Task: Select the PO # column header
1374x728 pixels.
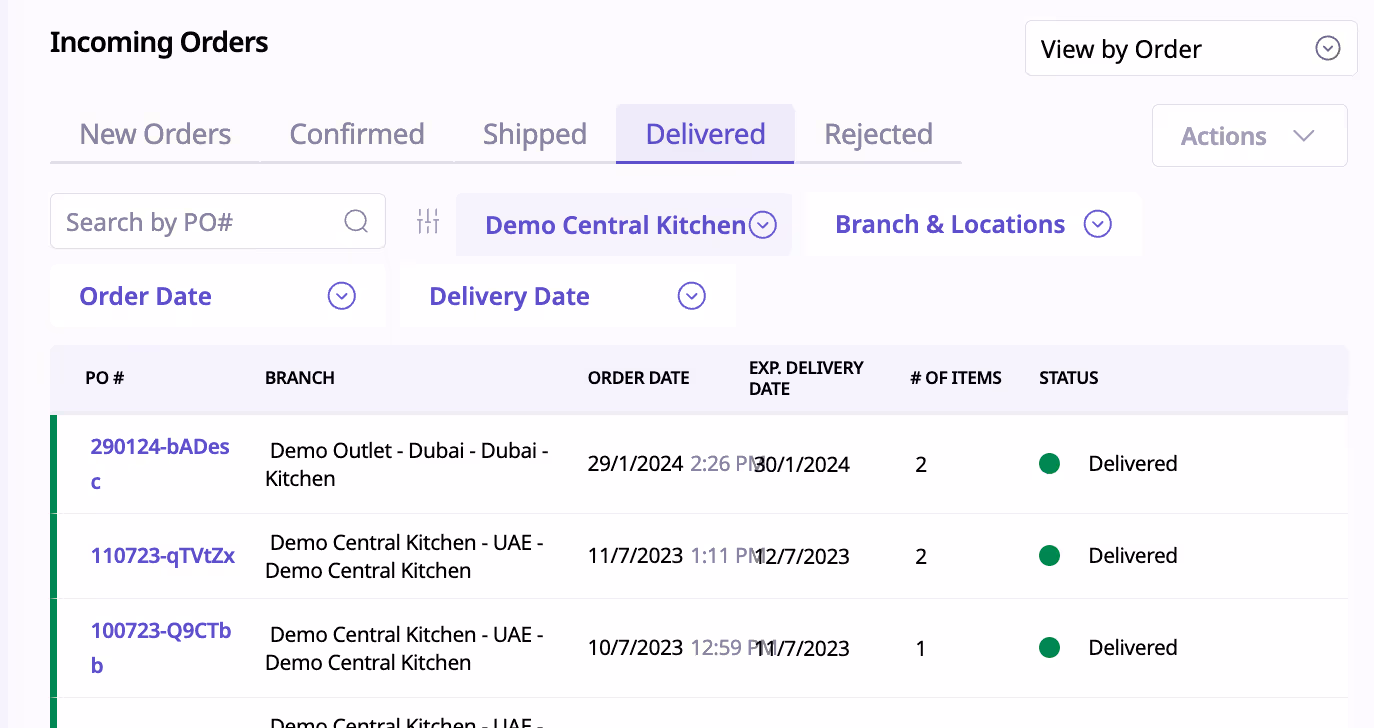Action: [x=104, y=378]
